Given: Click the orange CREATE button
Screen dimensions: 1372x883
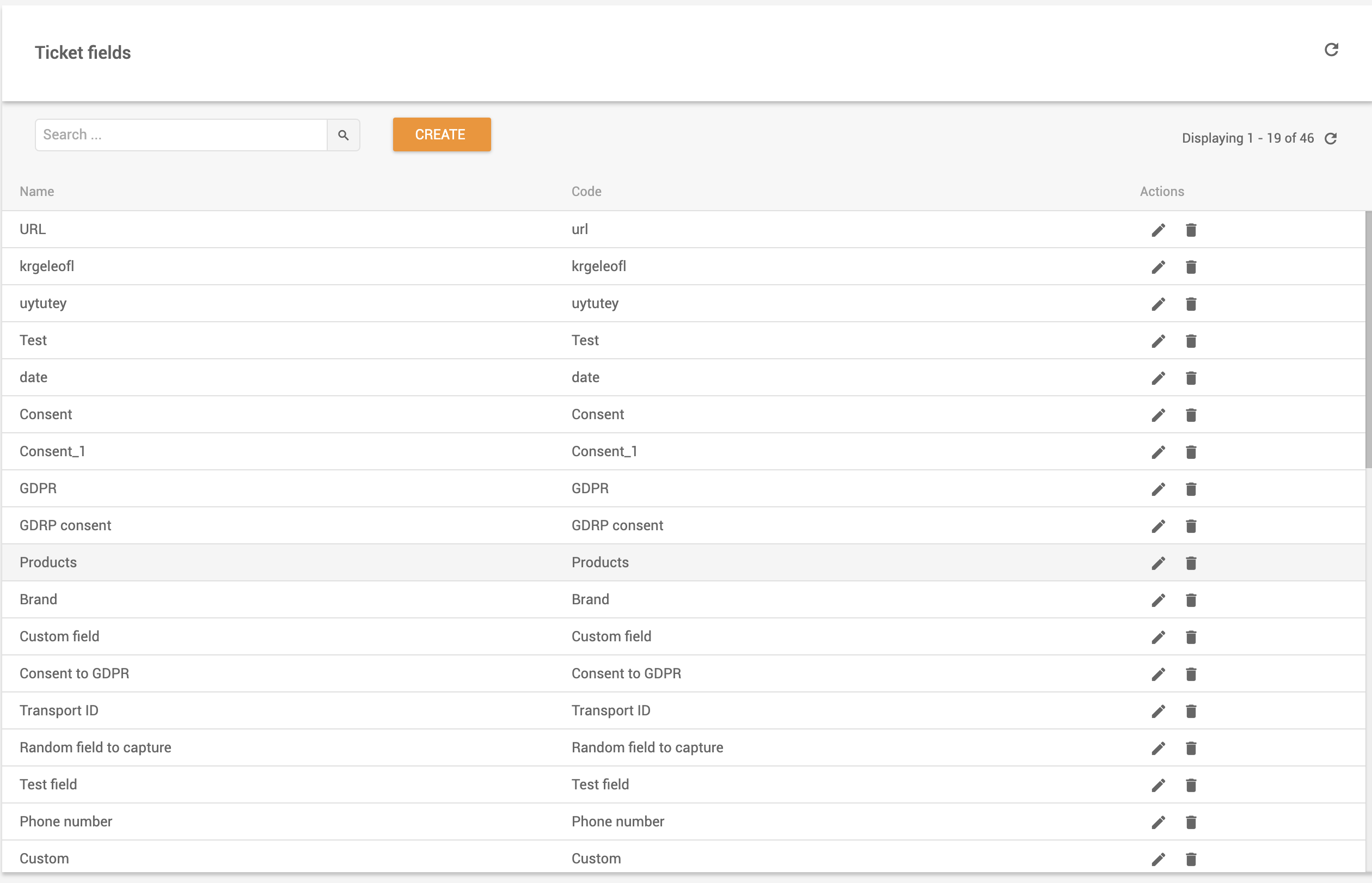Looking at the screenshot, I should (x=442, y=135).
